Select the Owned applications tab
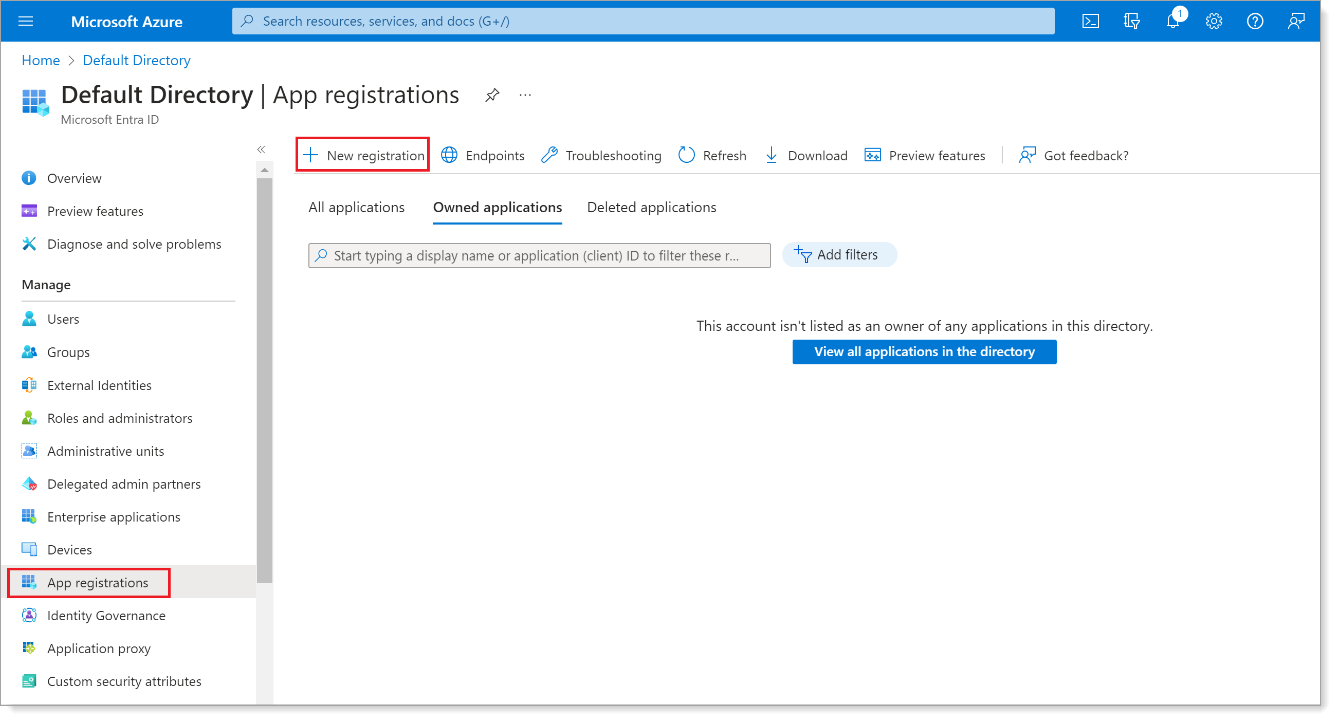The width and height of the screenshot is (1336, 721). pos(497,207)
